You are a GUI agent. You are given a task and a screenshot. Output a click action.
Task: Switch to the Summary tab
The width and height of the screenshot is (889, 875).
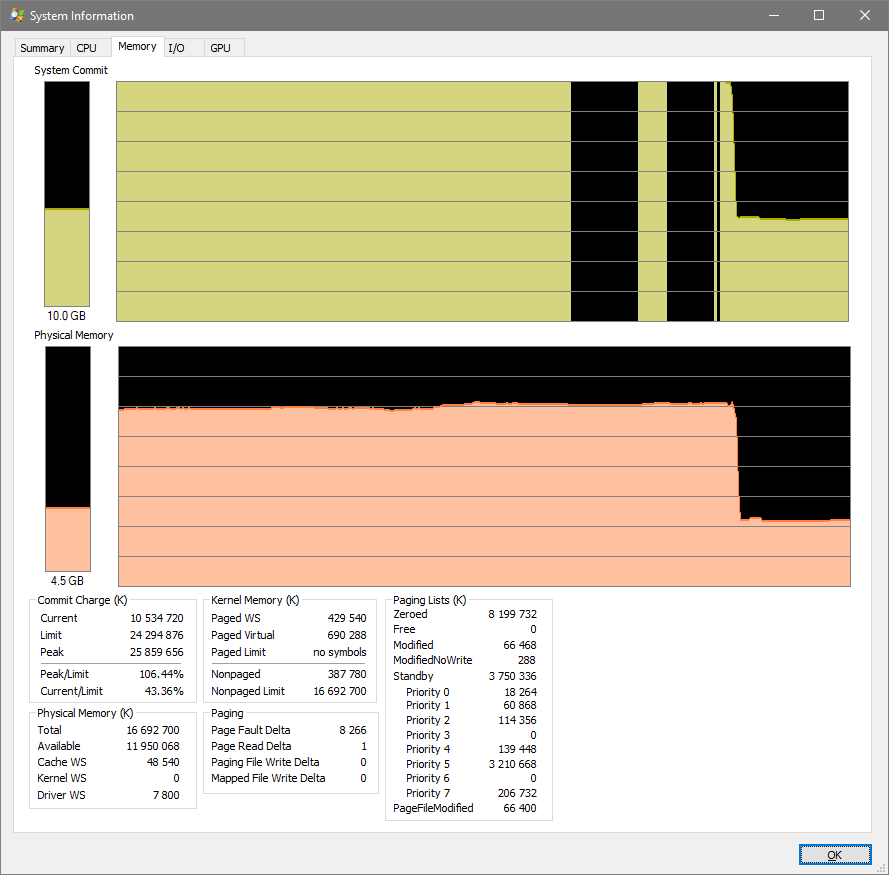click(43, 48)
